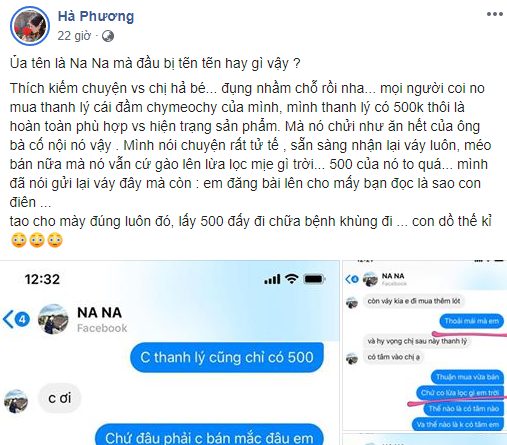The image size is (507, 445).
Task: Click the NA NA chat name header
Action: point(99,313)
